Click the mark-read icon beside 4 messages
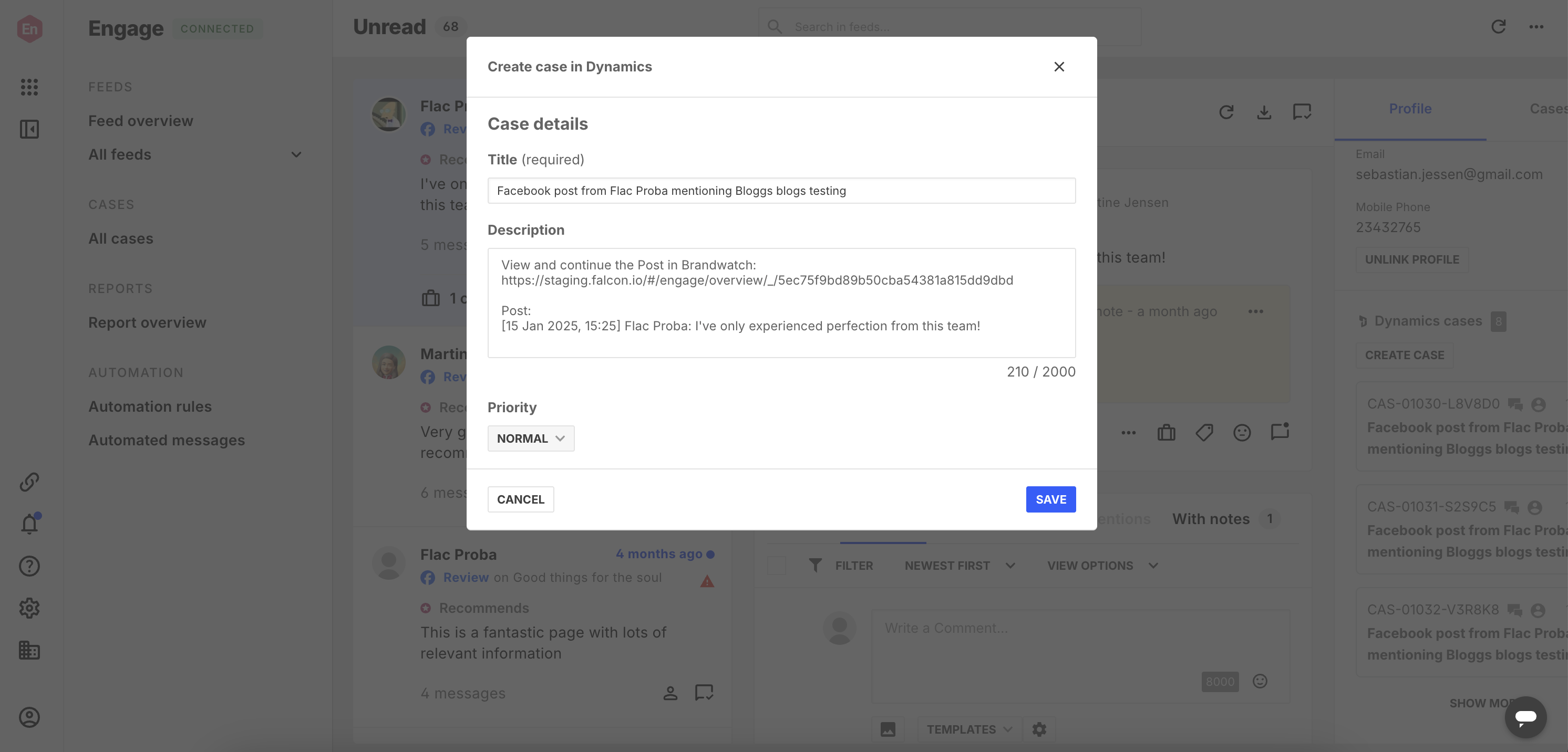This screenshot has width=1568, height=752. pos(704,692)
